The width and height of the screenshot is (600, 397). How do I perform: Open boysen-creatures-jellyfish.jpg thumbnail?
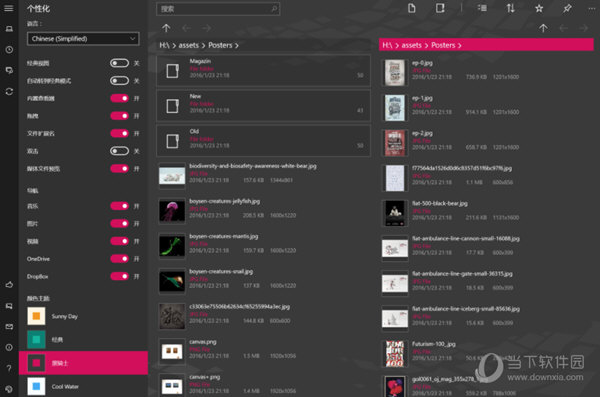click(x=172, y=211)
